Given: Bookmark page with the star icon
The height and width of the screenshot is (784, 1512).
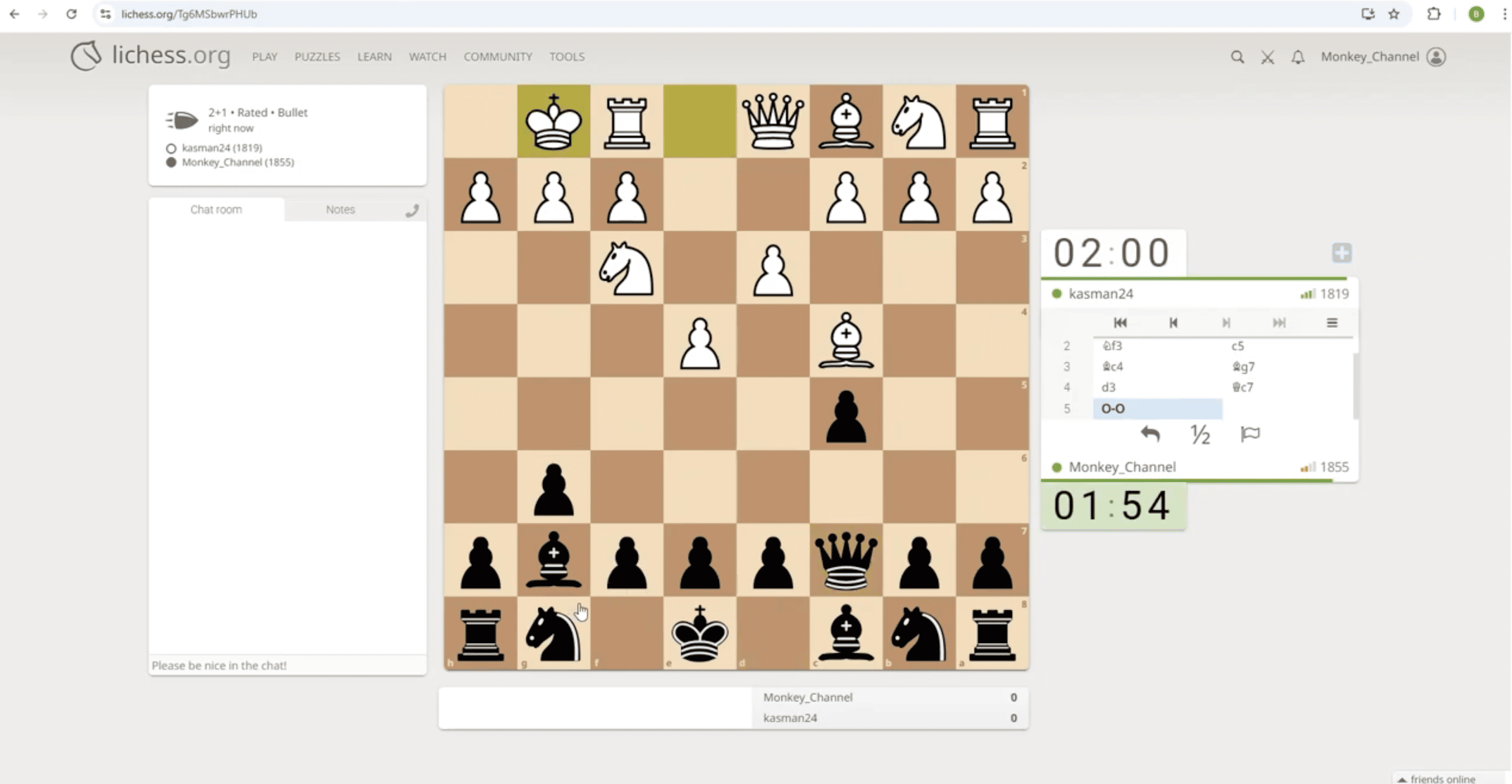Looking at the screenshot, I should (1393, 14).
